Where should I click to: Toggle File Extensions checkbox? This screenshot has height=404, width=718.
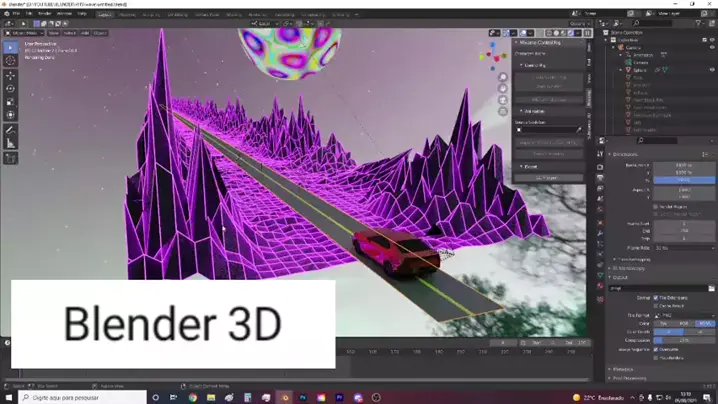click(x=656, y=298)
